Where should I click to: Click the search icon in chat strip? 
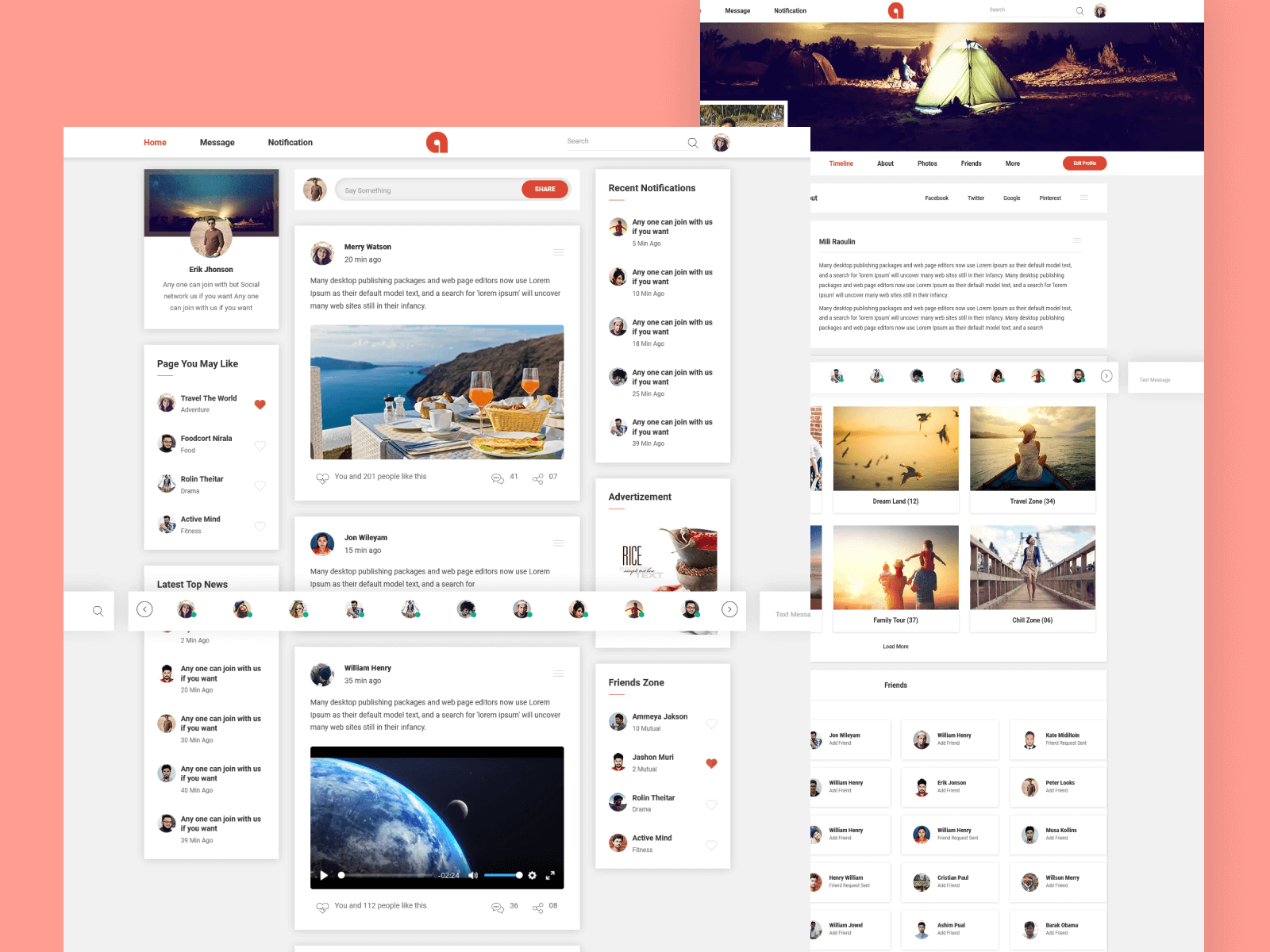tap(98, 611)
